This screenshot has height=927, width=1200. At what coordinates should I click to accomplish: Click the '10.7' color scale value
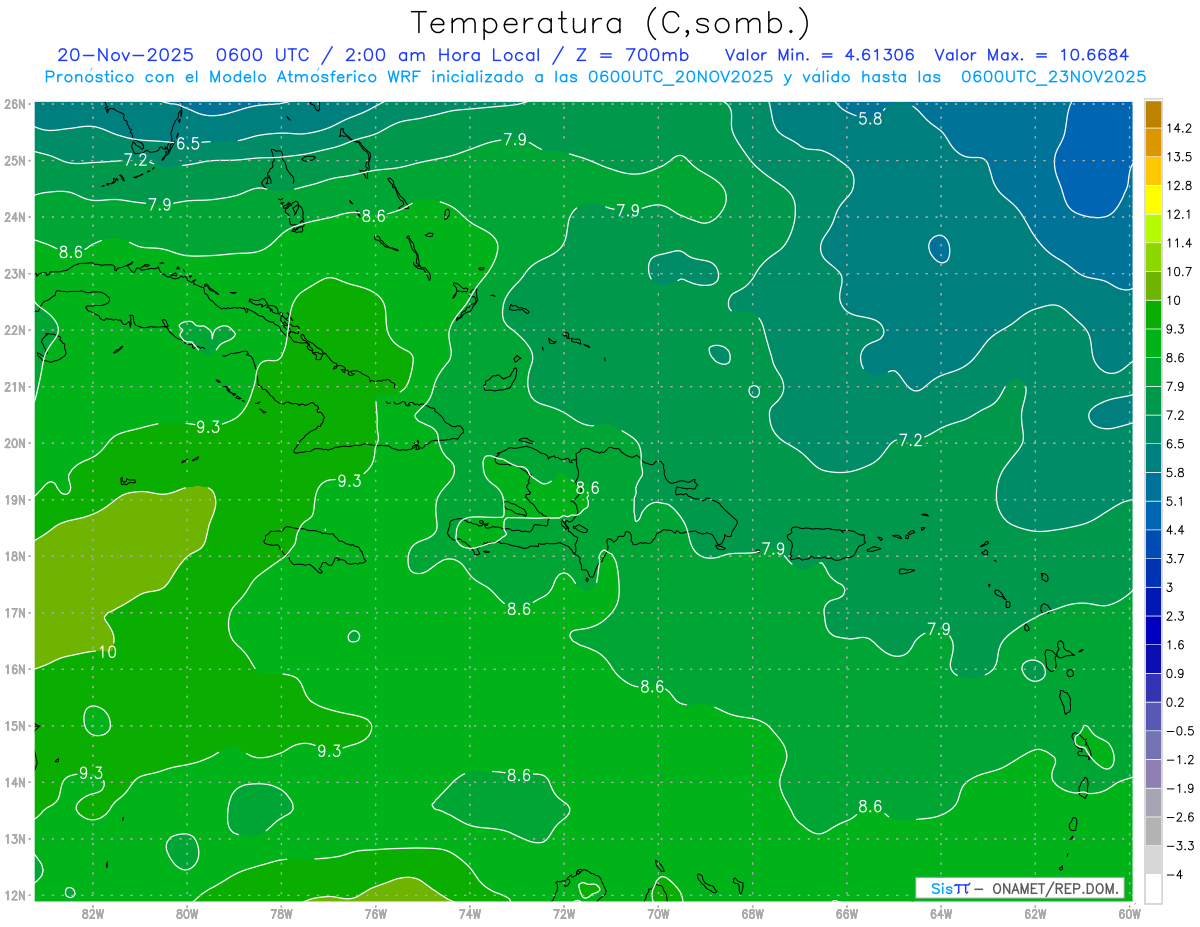tap(1180, 271)
